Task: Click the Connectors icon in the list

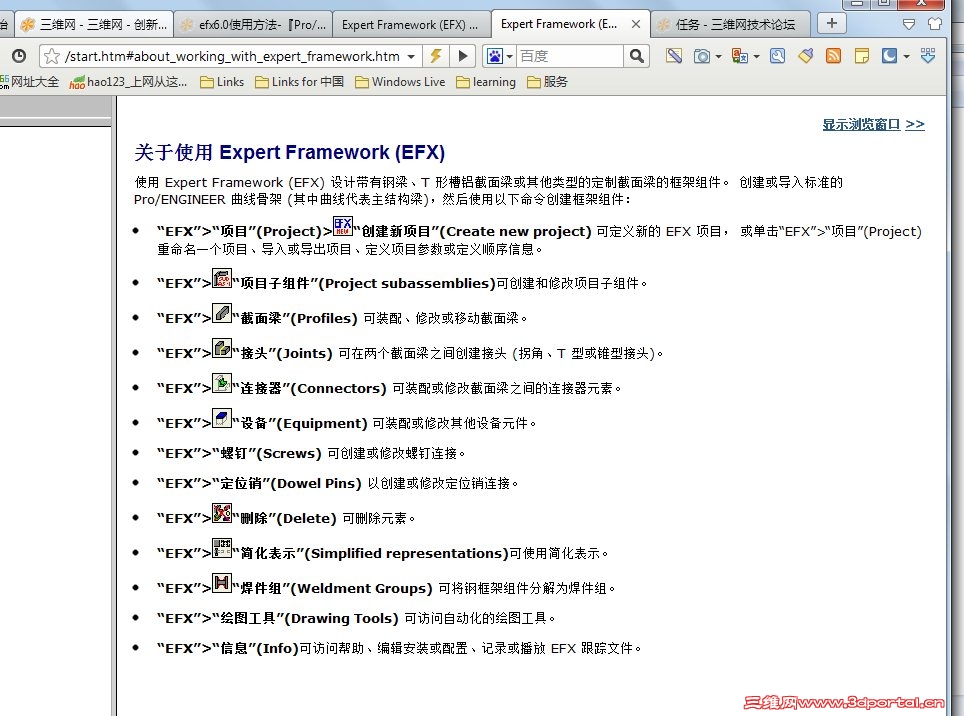Action: (222, 383)
